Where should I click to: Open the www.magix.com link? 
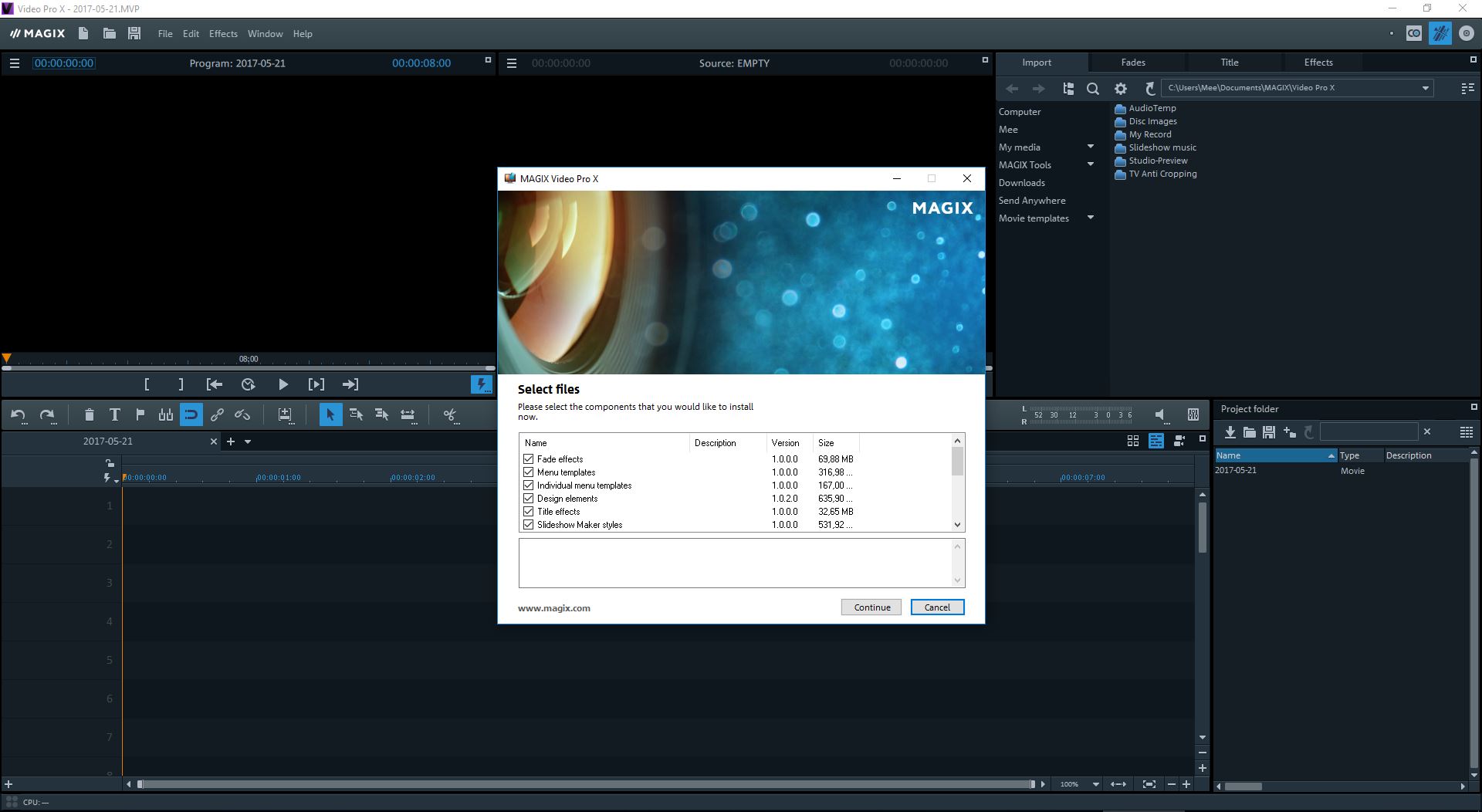553,608
